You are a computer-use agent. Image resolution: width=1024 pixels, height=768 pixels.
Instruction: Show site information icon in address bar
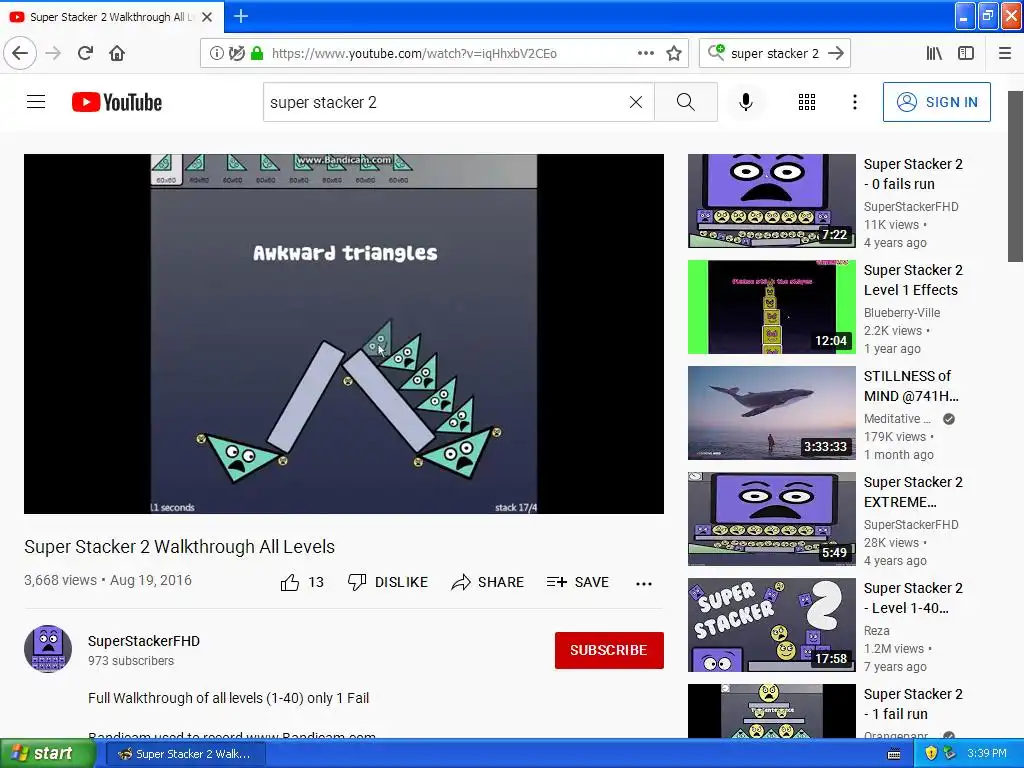click(x=217, y=54)
